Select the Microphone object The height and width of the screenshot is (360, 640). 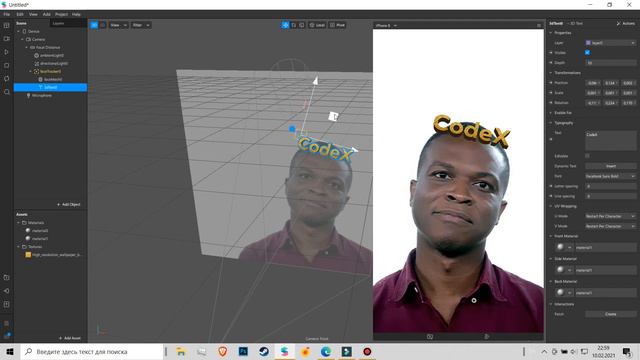41,96
